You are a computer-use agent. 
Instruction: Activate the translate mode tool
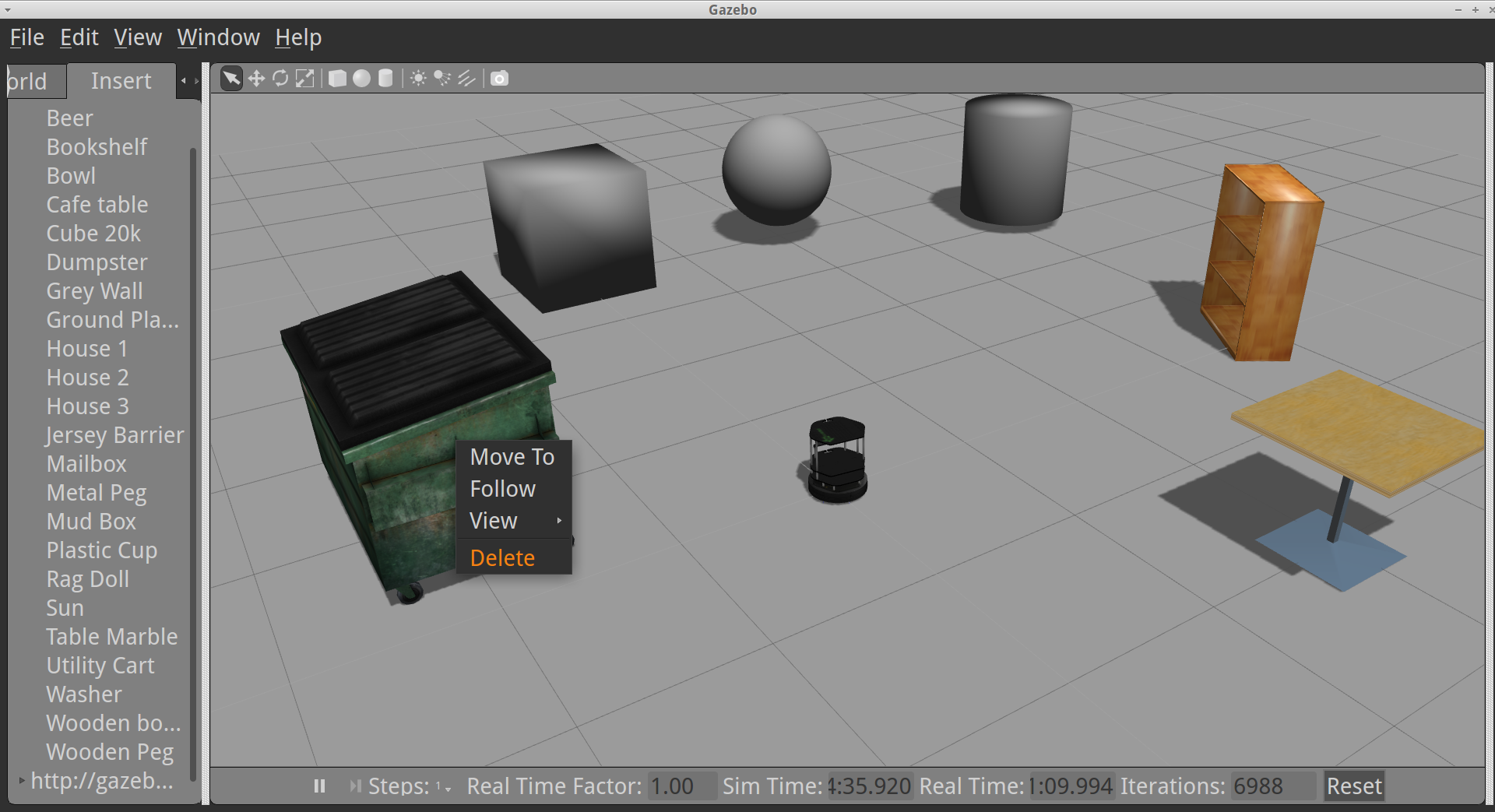click(x=256, y=79)
